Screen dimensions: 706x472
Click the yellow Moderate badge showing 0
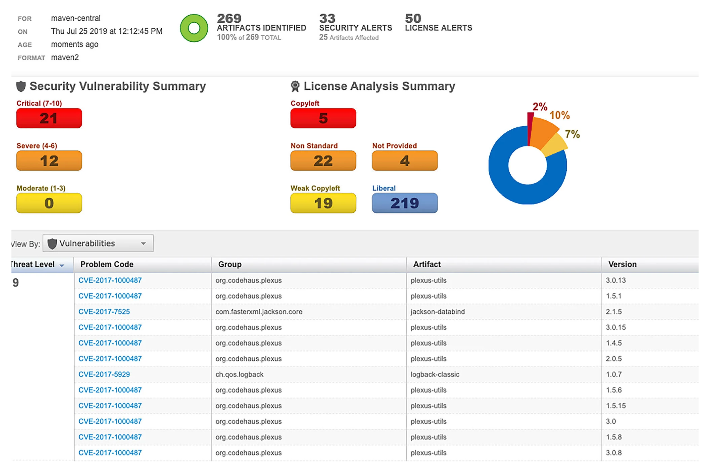[x=49, y=203]
